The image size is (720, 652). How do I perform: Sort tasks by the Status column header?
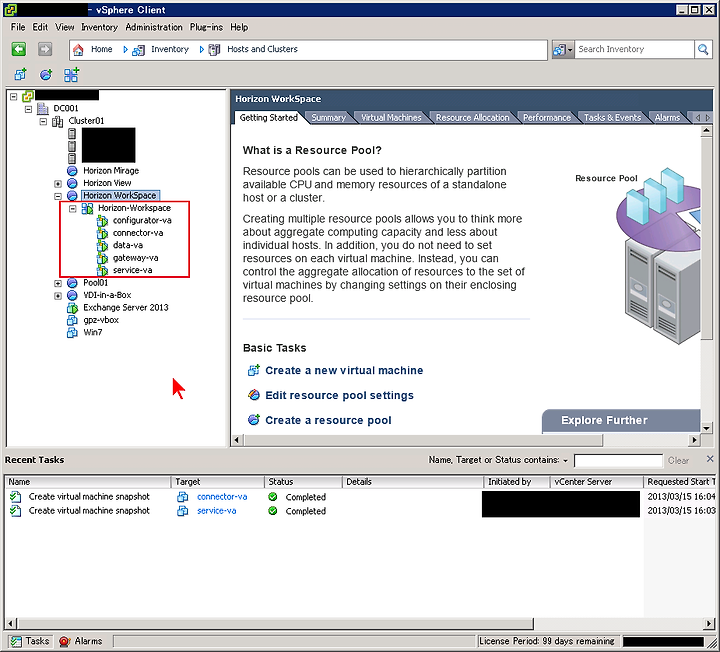(304, 482)
